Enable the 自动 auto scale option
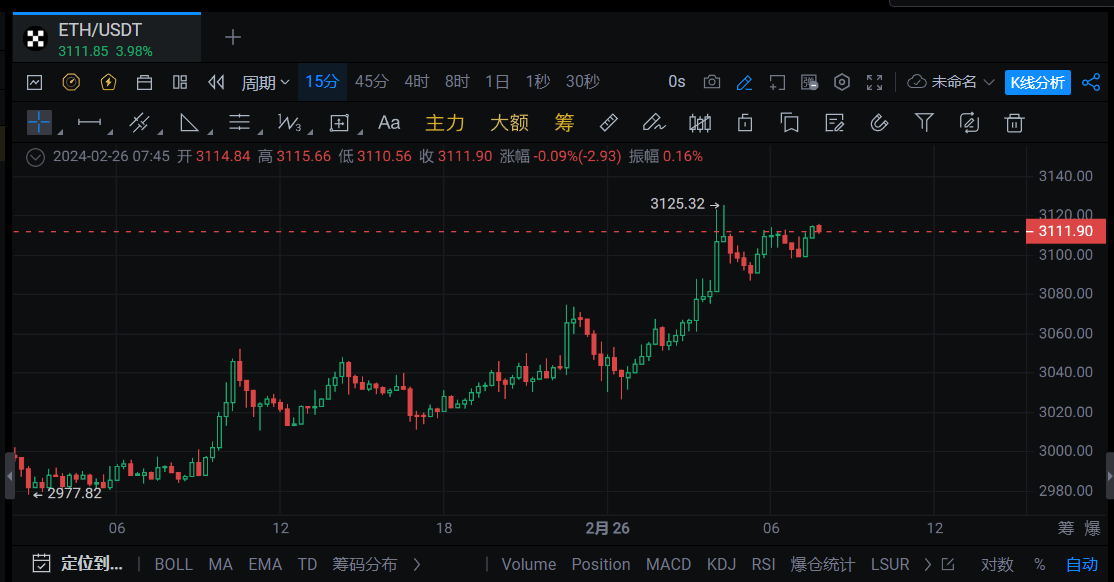1114x582 pixels. pyautogui.click(x=1081, y=564)
